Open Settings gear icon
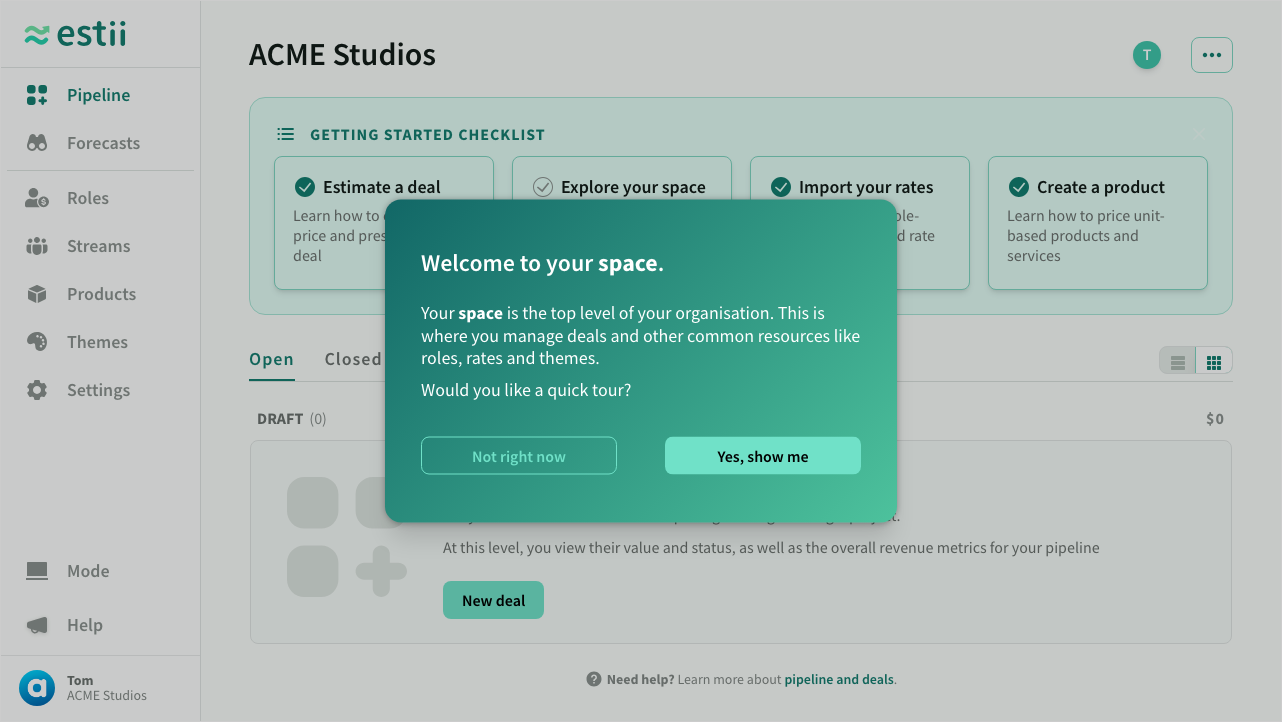The height and width of the screenshot is (722, 1282). click(x=37, y=390)
